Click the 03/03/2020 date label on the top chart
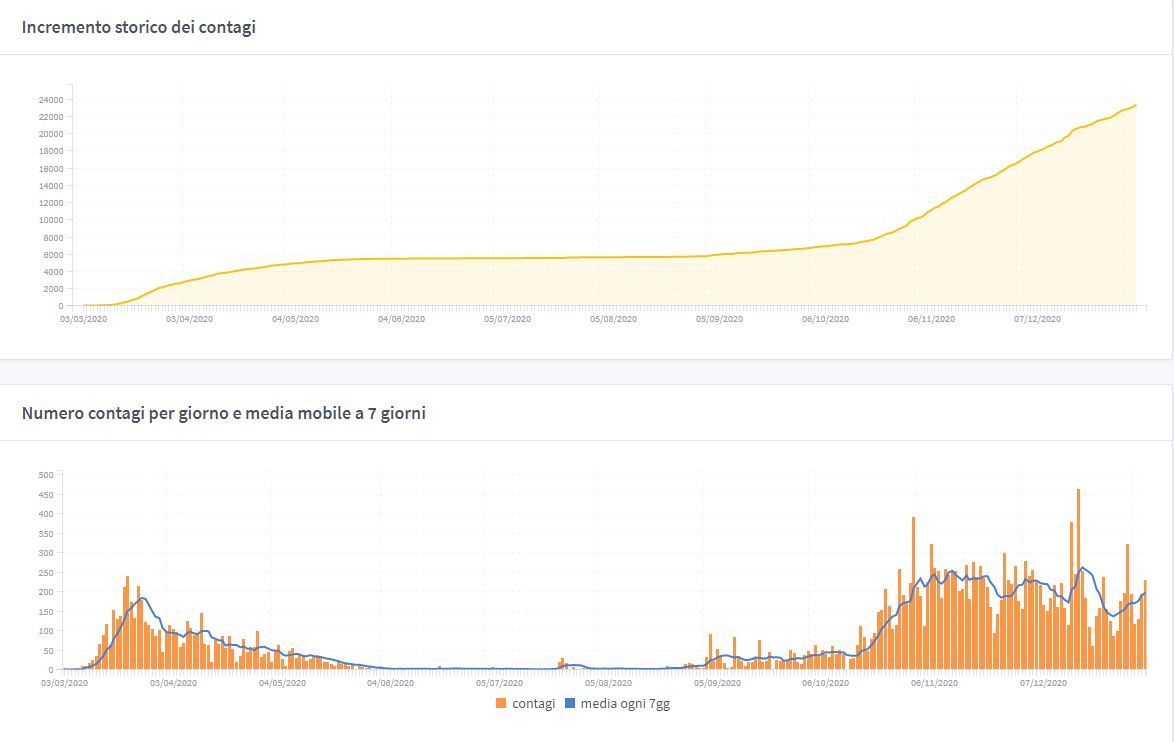 (84, 320)
